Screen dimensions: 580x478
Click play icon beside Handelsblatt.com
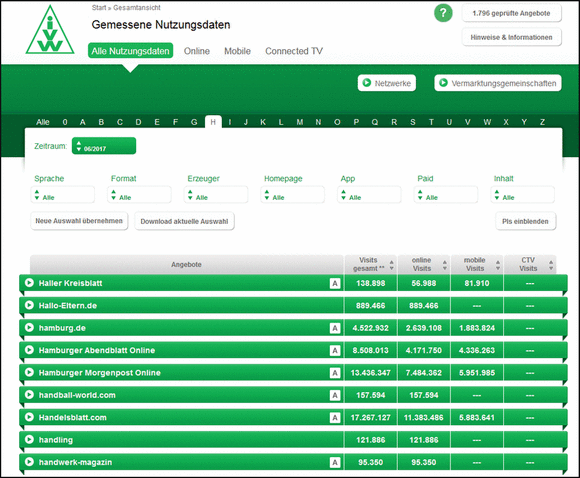[29, 417]
